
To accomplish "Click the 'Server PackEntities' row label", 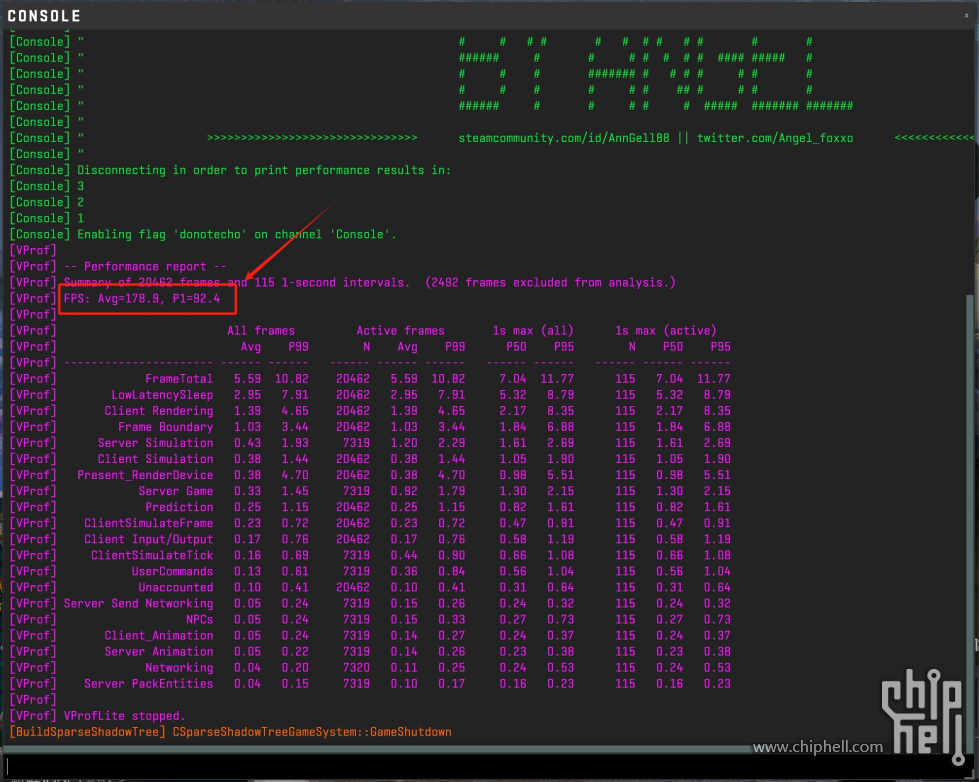I will point(149,684).
